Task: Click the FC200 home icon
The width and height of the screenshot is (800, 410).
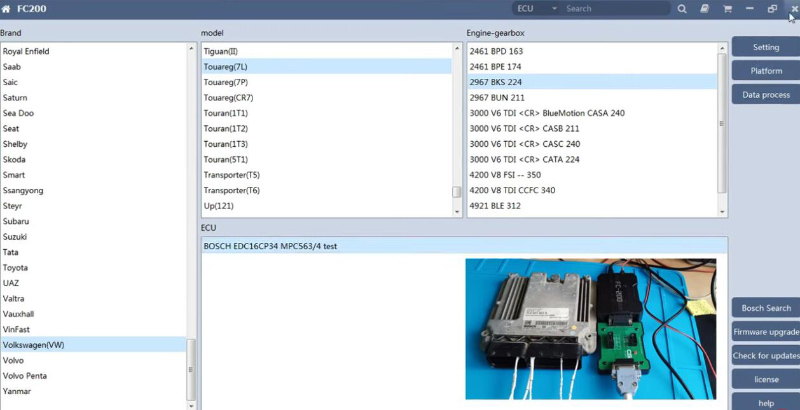Action: (x=8, y=9)
